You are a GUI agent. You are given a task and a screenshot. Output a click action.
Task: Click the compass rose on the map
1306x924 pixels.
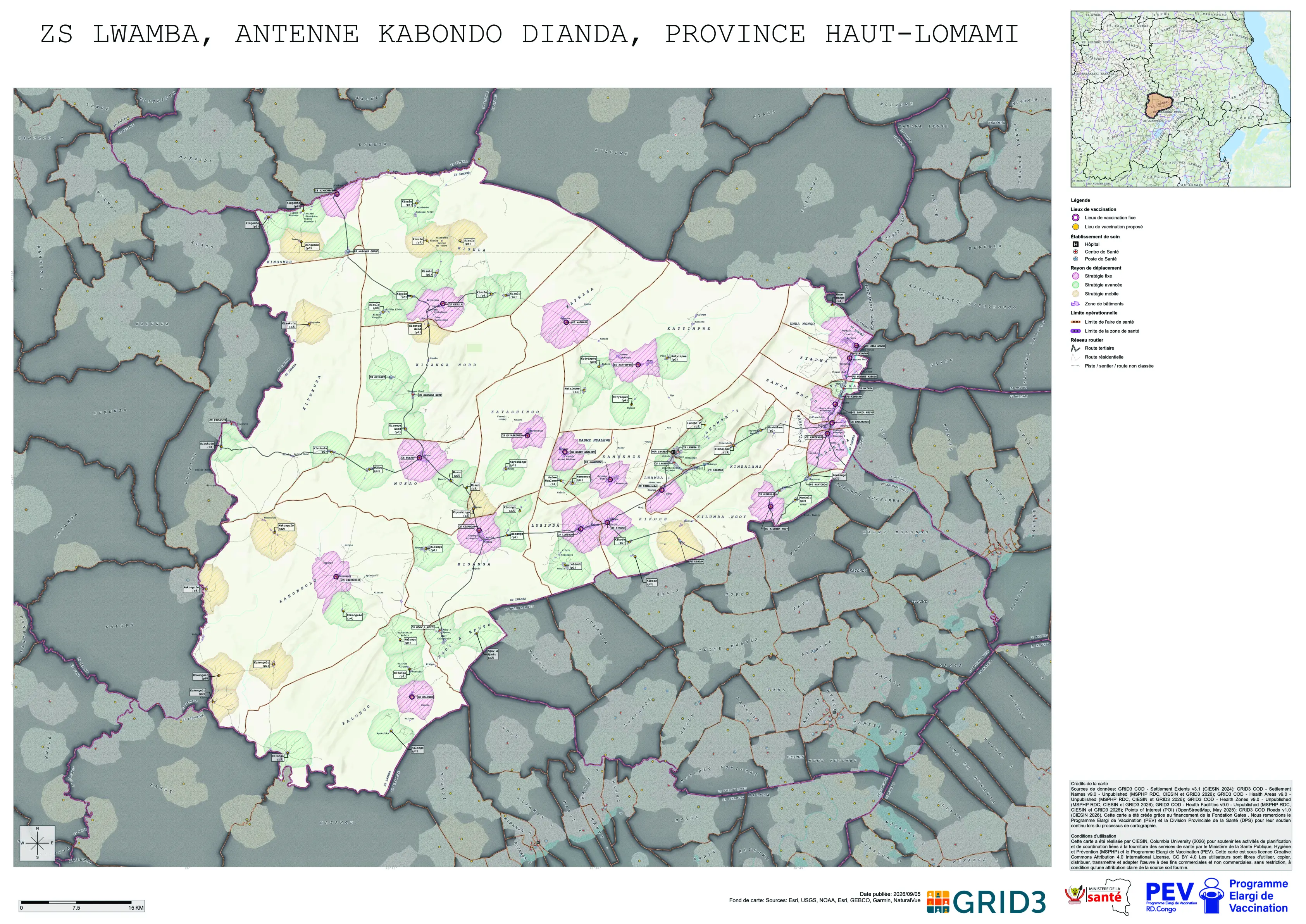38,843
